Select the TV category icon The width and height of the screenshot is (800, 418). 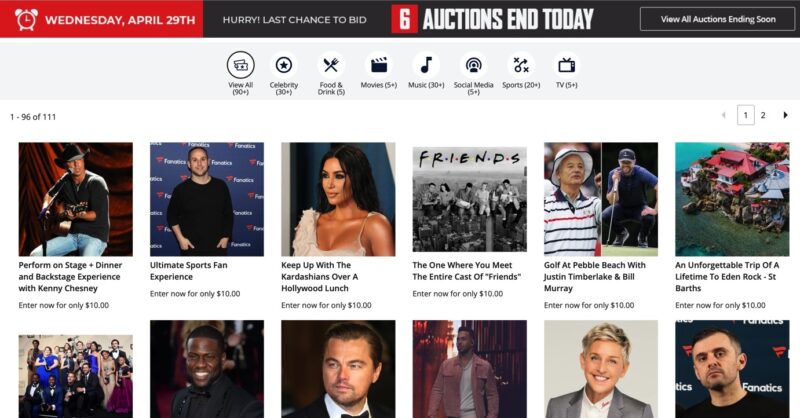(566, 65)
